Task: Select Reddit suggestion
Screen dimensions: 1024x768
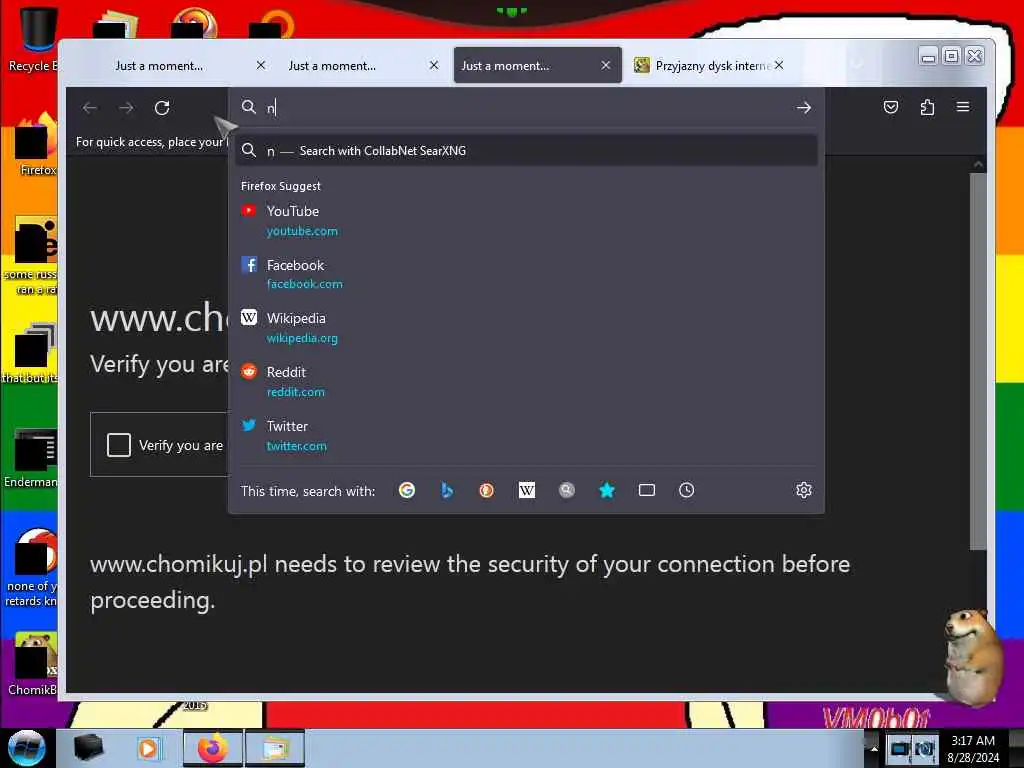Action: [526, 381]
